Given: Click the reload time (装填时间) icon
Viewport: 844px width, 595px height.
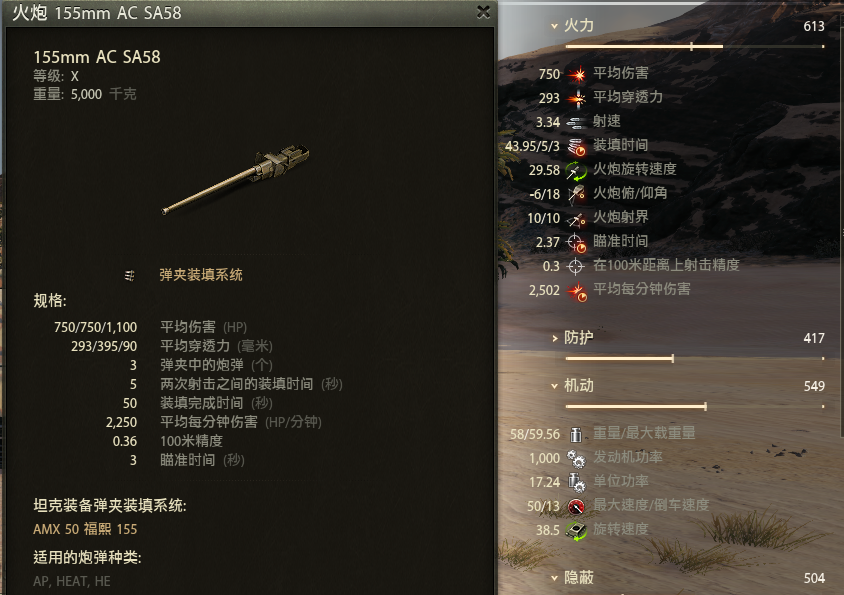Looking at the screenshot, I should pos(577,146).
